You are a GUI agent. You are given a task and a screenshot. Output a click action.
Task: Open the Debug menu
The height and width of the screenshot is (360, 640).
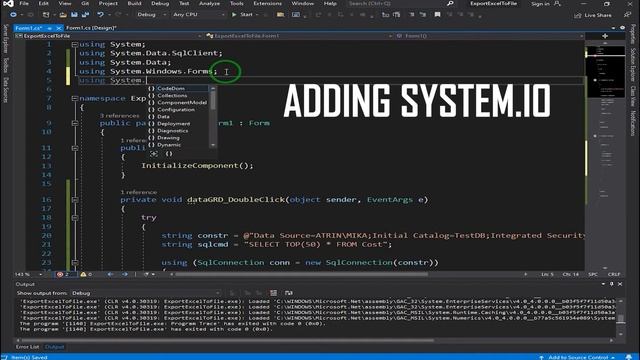160,4
